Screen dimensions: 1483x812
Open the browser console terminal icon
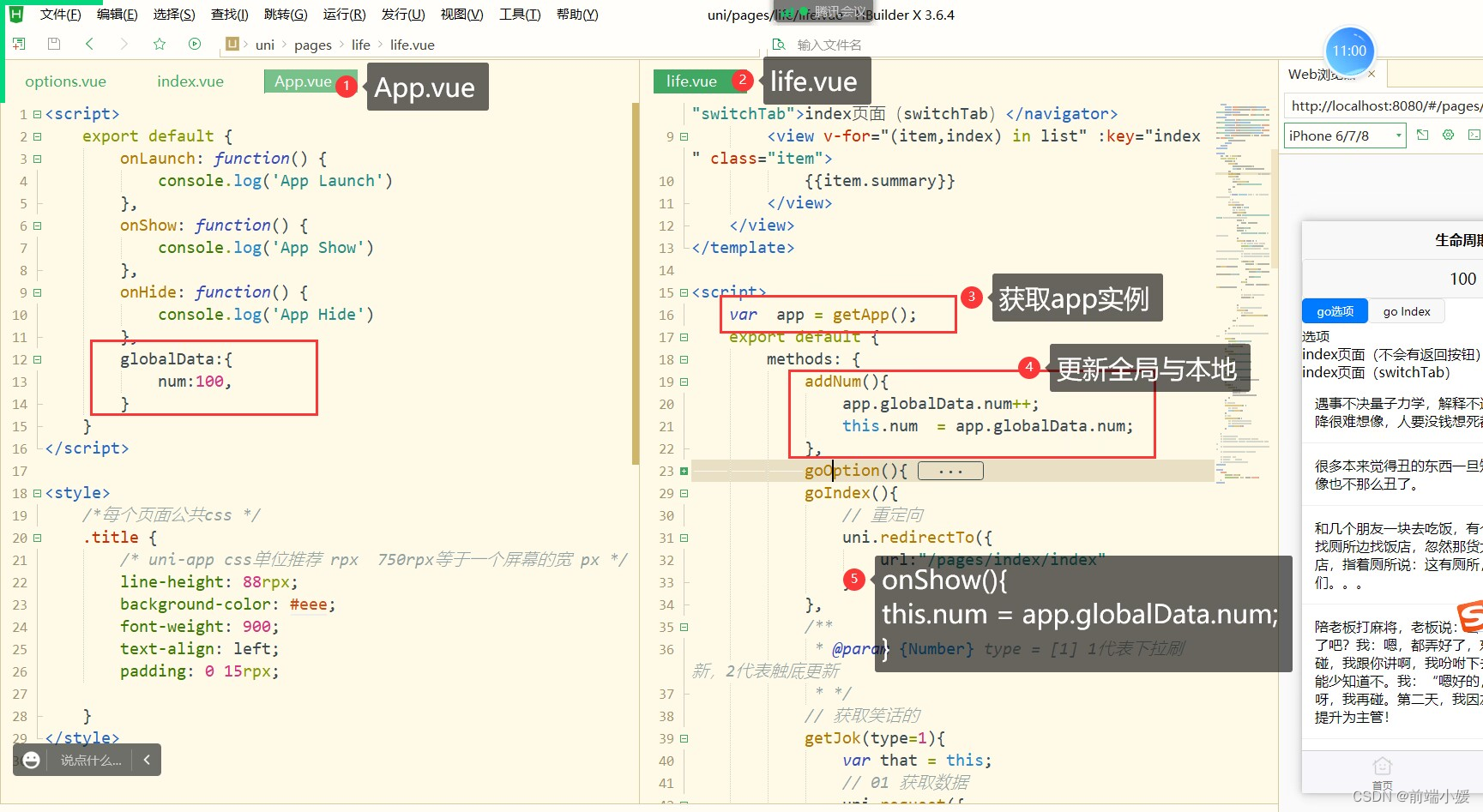[x=1474, y=135]
